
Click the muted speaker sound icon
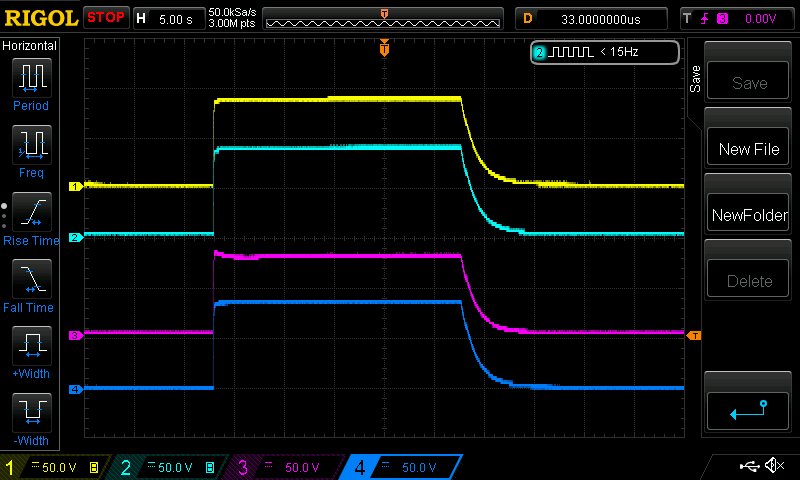(x=774, y=465)
